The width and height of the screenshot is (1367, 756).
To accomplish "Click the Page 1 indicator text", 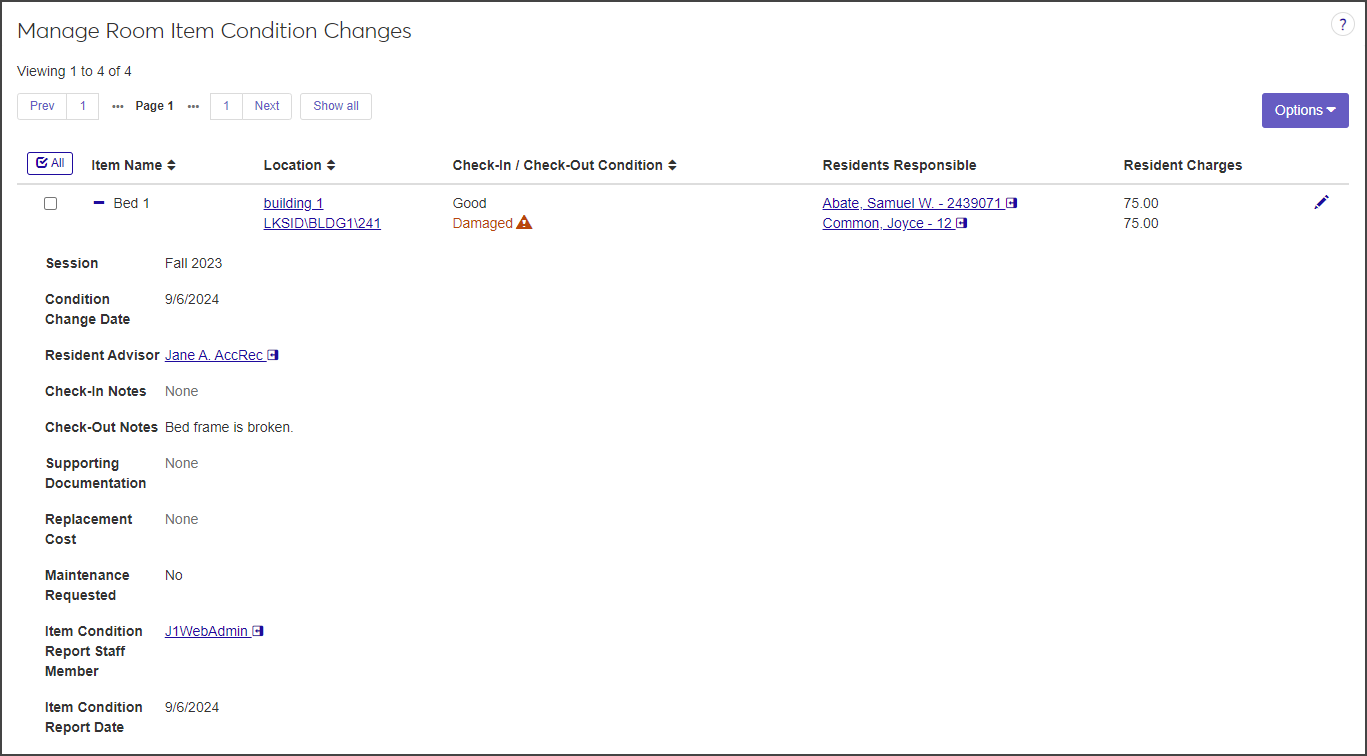I will click(x=155, y=106).
